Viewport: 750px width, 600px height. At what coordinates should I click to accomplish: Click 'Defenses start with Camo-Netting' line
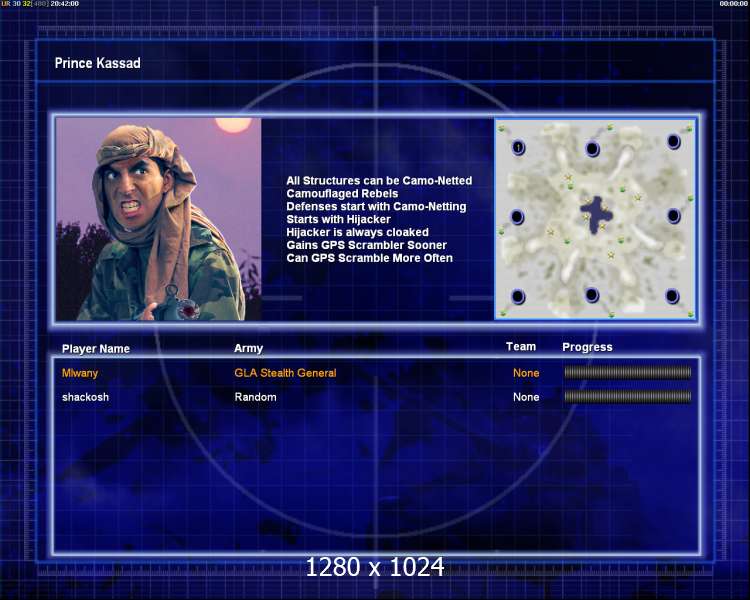coord(376,206)
